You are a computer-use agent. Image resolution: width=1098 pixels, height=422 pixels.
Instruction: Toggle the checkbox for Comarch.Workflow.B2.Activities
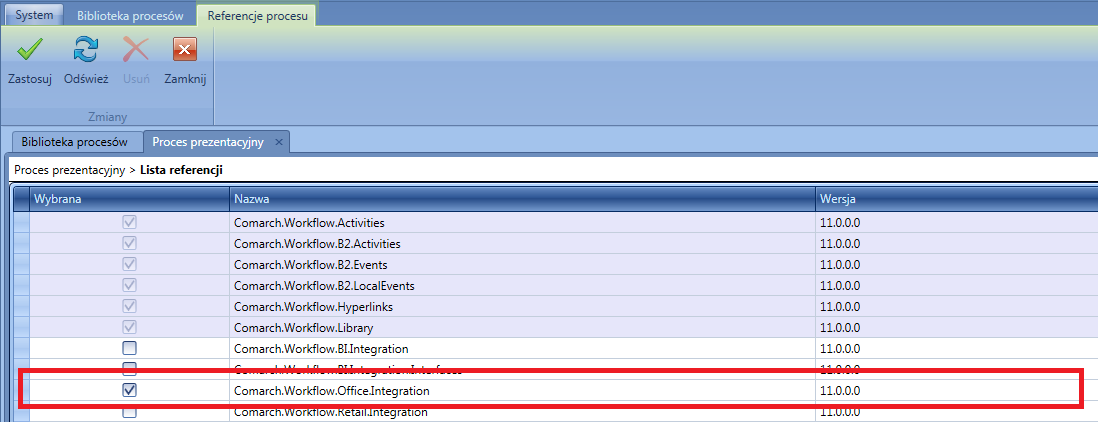(x=130, y=244)
